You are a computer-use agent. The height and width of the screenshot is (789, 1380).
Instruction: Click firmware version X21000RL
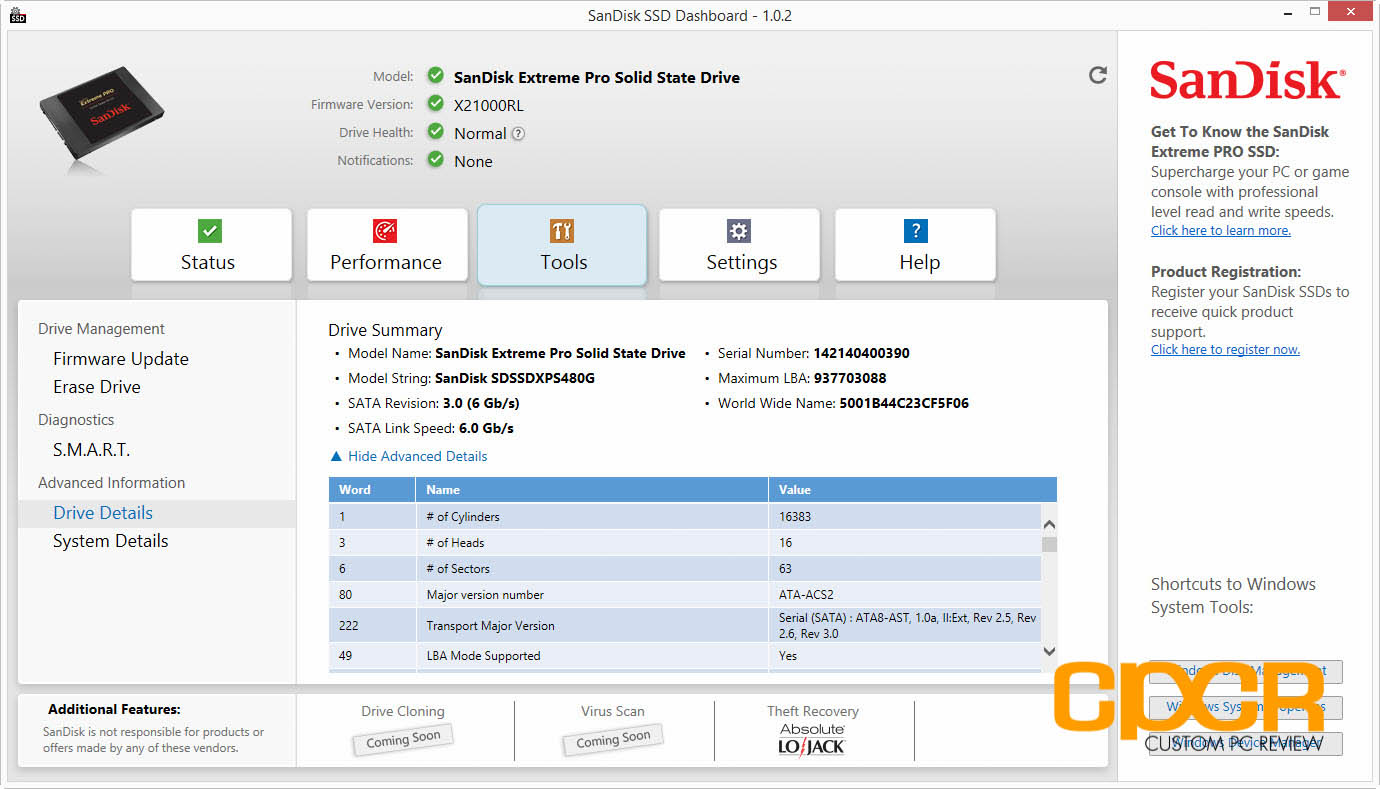[489, 105]
